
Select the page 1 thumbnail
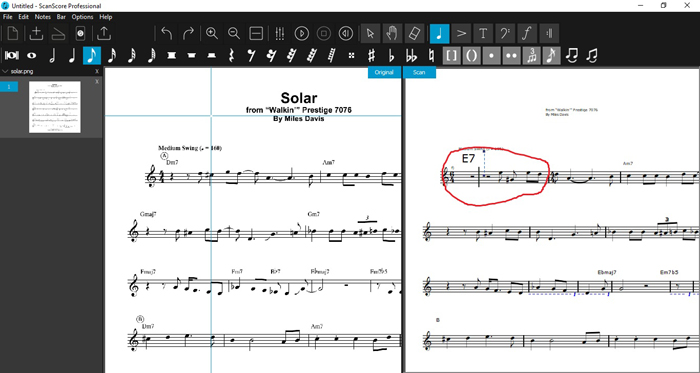55,107
